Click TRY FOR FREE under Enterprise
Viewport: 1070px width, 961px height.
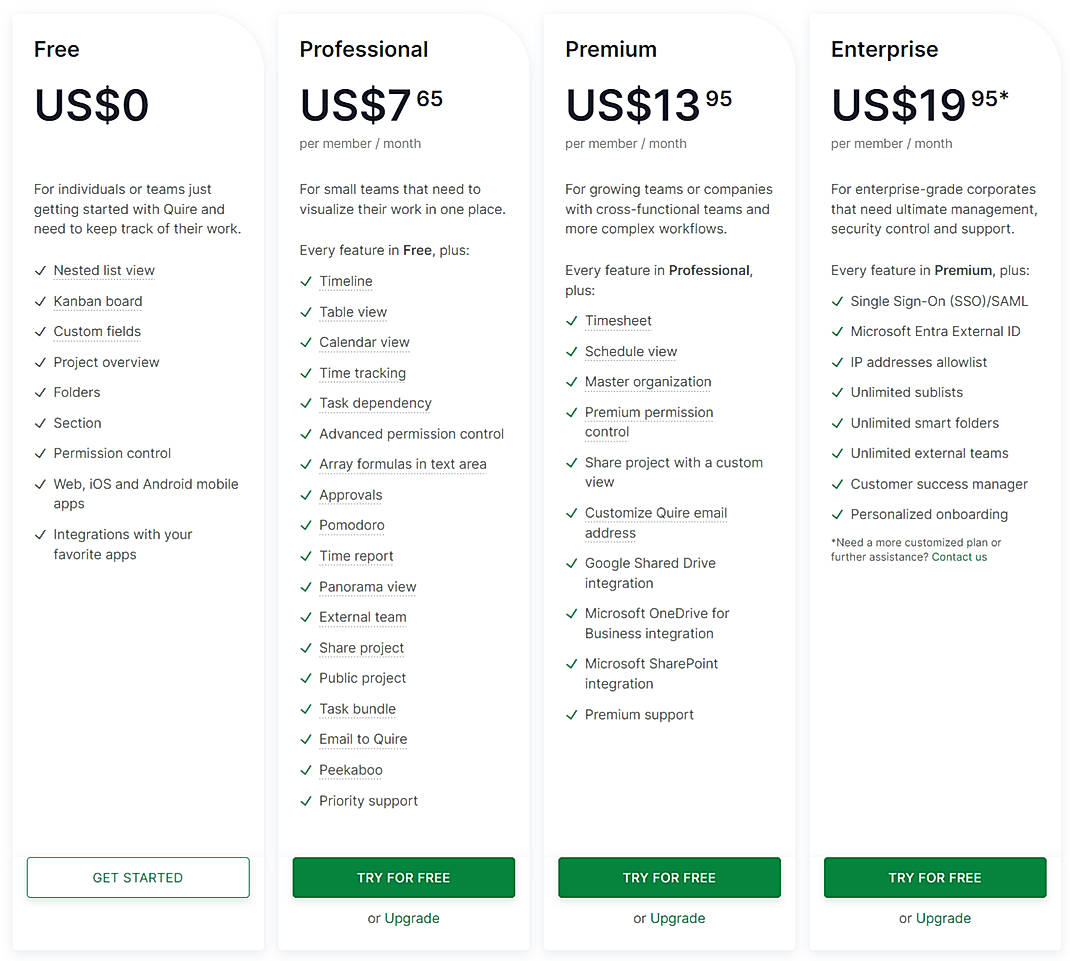click(934, 877)
